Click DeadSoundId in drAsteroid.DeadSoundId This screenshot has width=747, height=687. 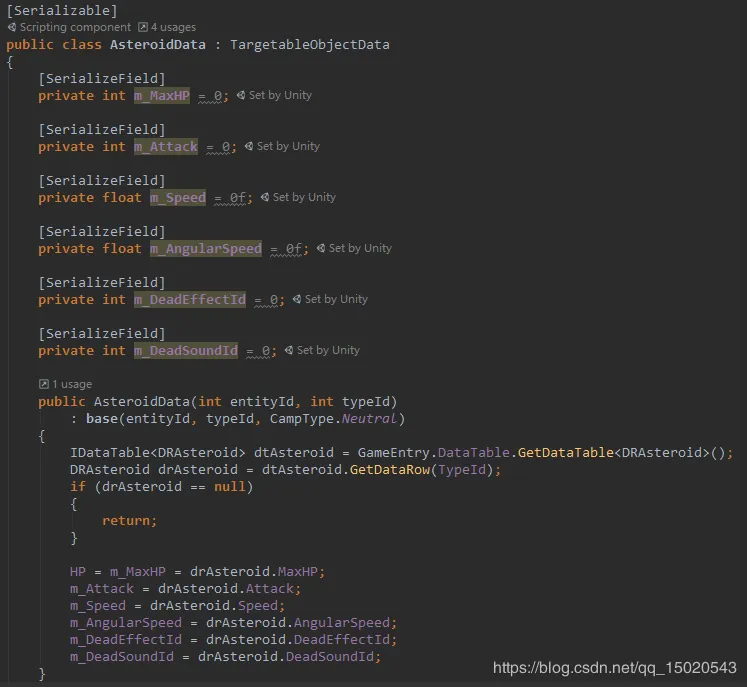point(330,657)
